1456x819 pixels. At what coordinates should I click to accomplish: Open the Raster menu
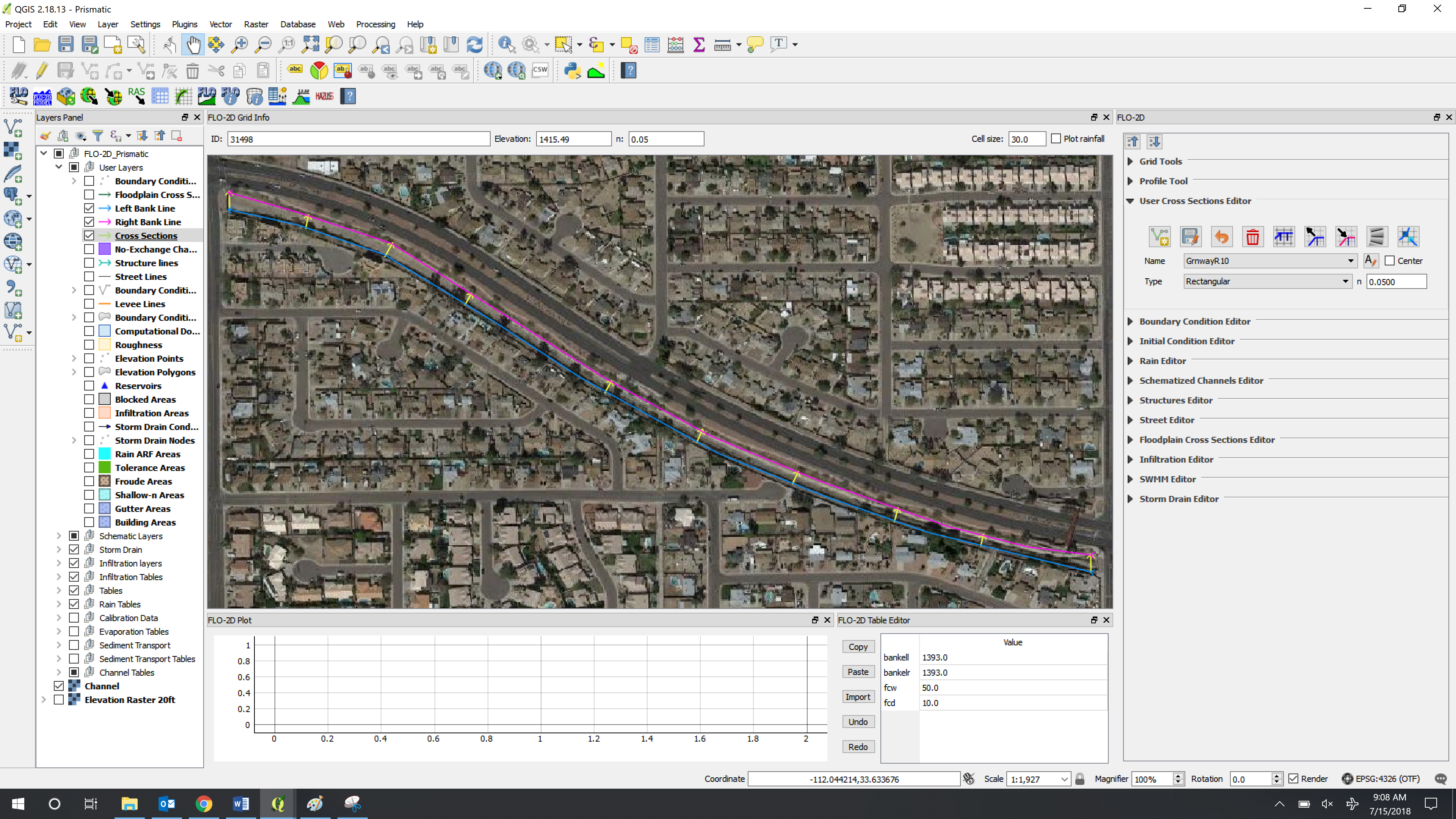tap(256, 24)
